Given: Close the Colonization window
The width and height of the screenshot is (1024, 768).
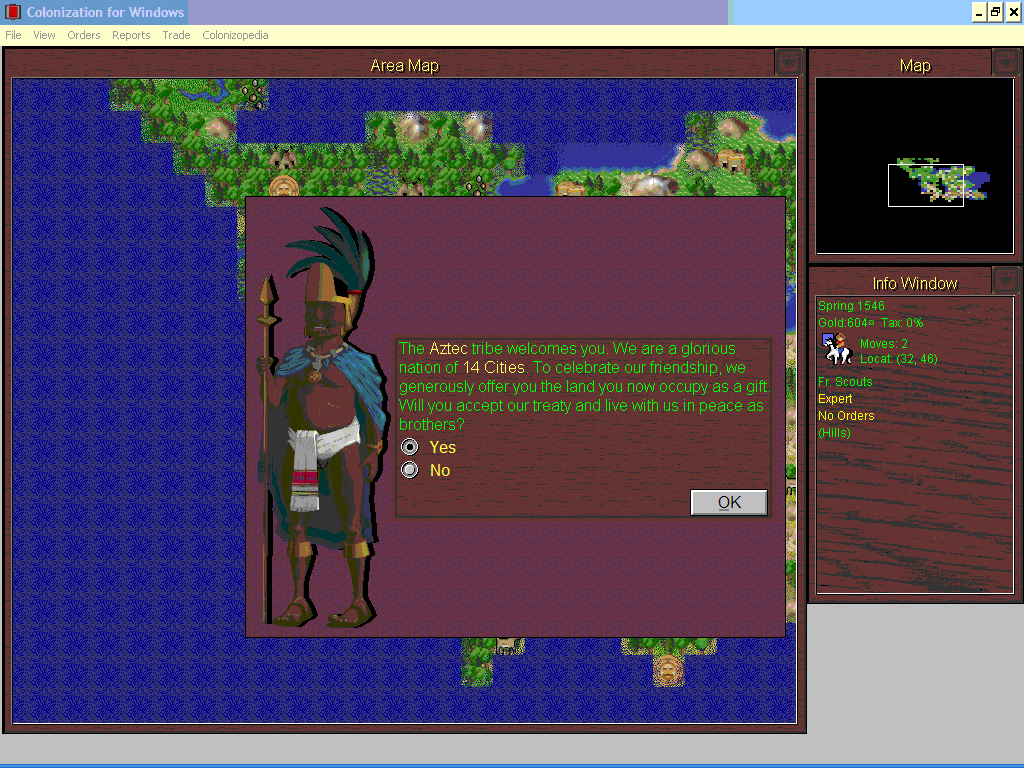Looking at the screenshot, I should 1012,12.
